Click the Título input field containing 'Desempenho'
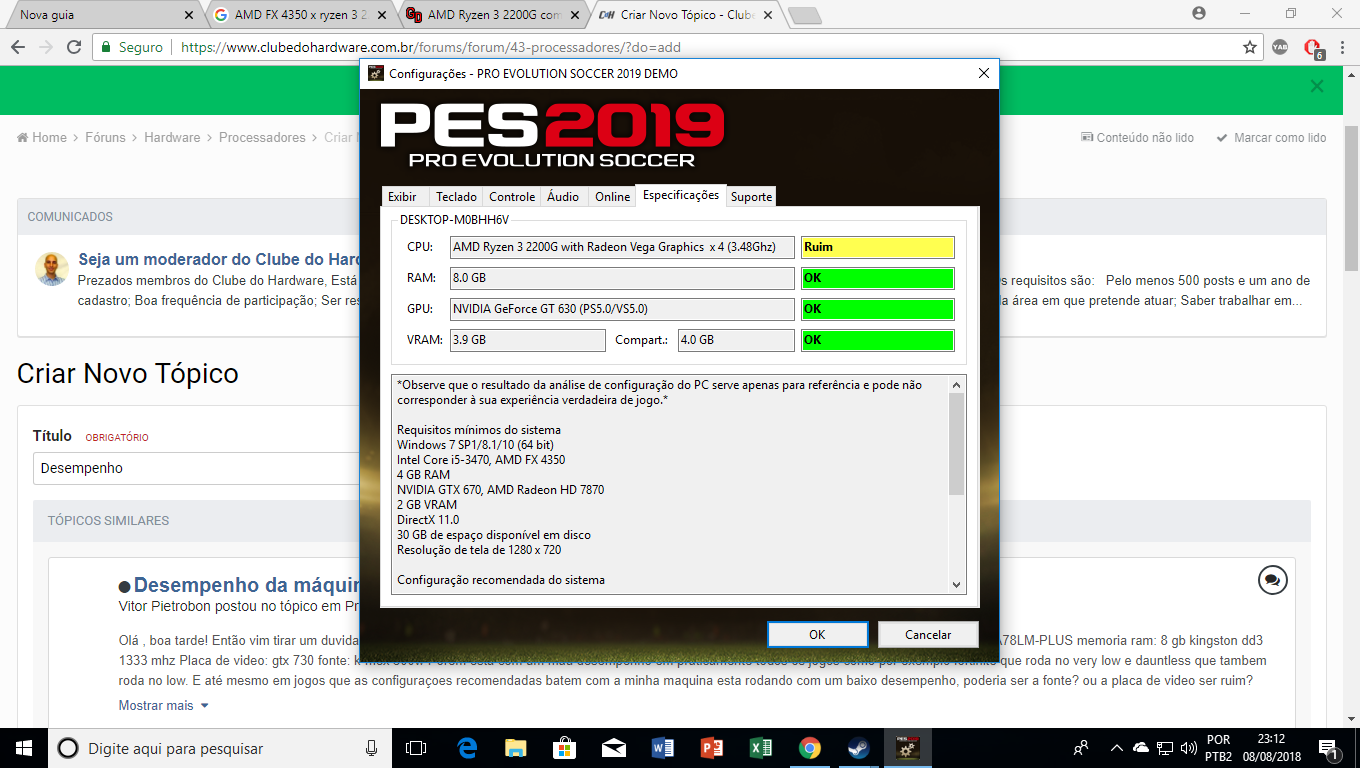The height and width of the screenshot is (768, 1360). coord(197,468)
